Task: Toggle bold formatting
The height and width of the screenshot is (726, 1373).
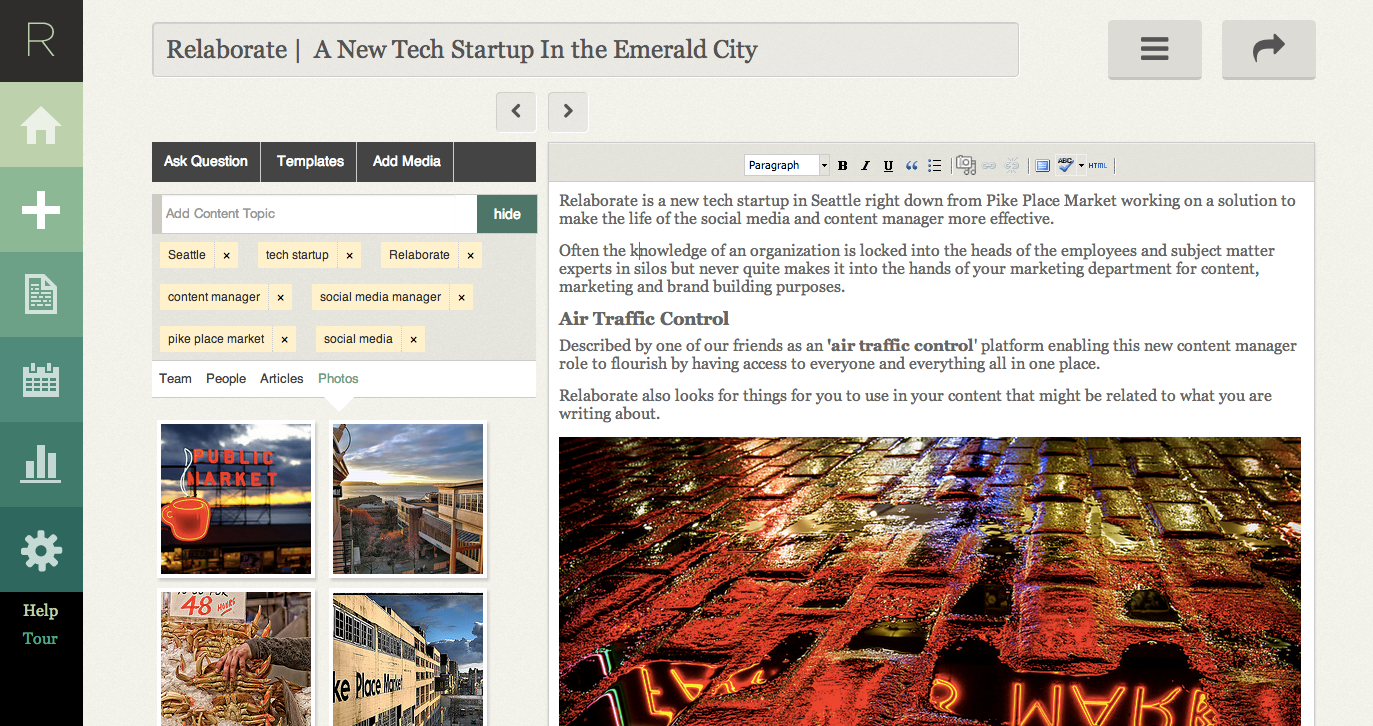Action: point(842,166)
